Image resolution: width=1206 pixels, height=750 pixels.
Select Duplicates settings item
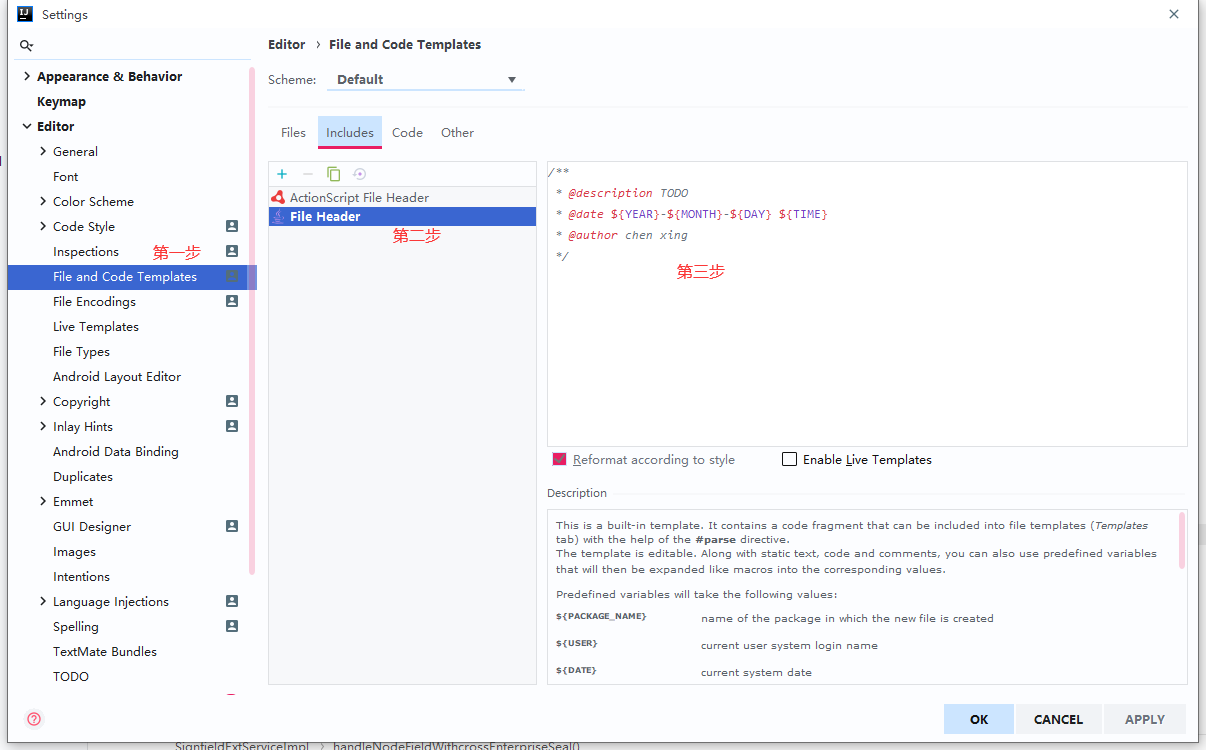(x=83, y=476)
